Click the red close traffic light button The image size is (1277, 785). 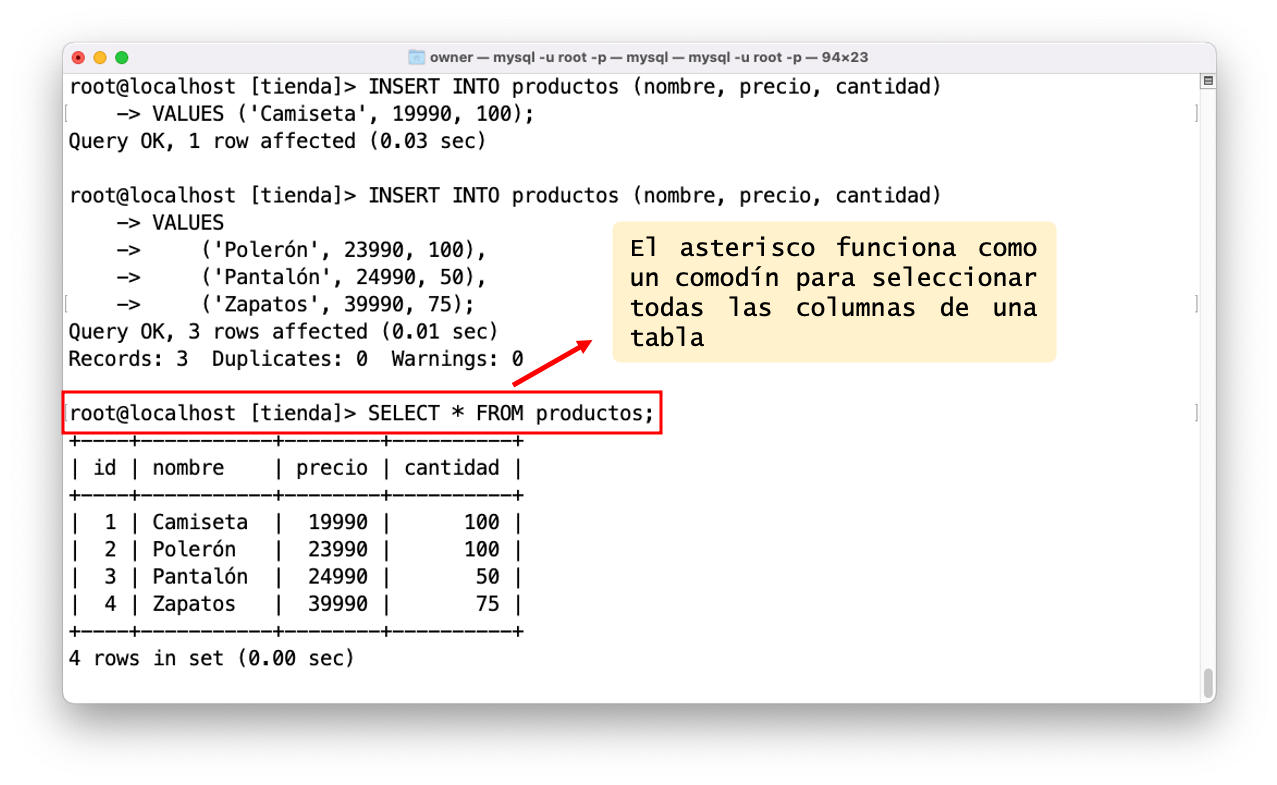coord(77,57)
